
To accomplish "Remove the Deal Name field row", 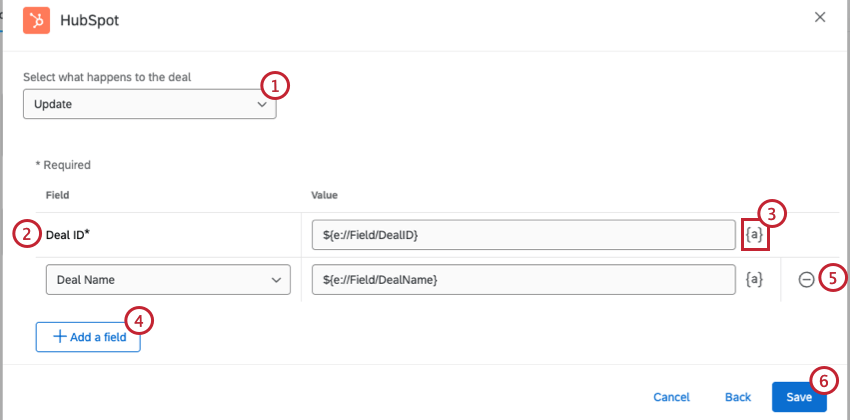I will point(806,280).
